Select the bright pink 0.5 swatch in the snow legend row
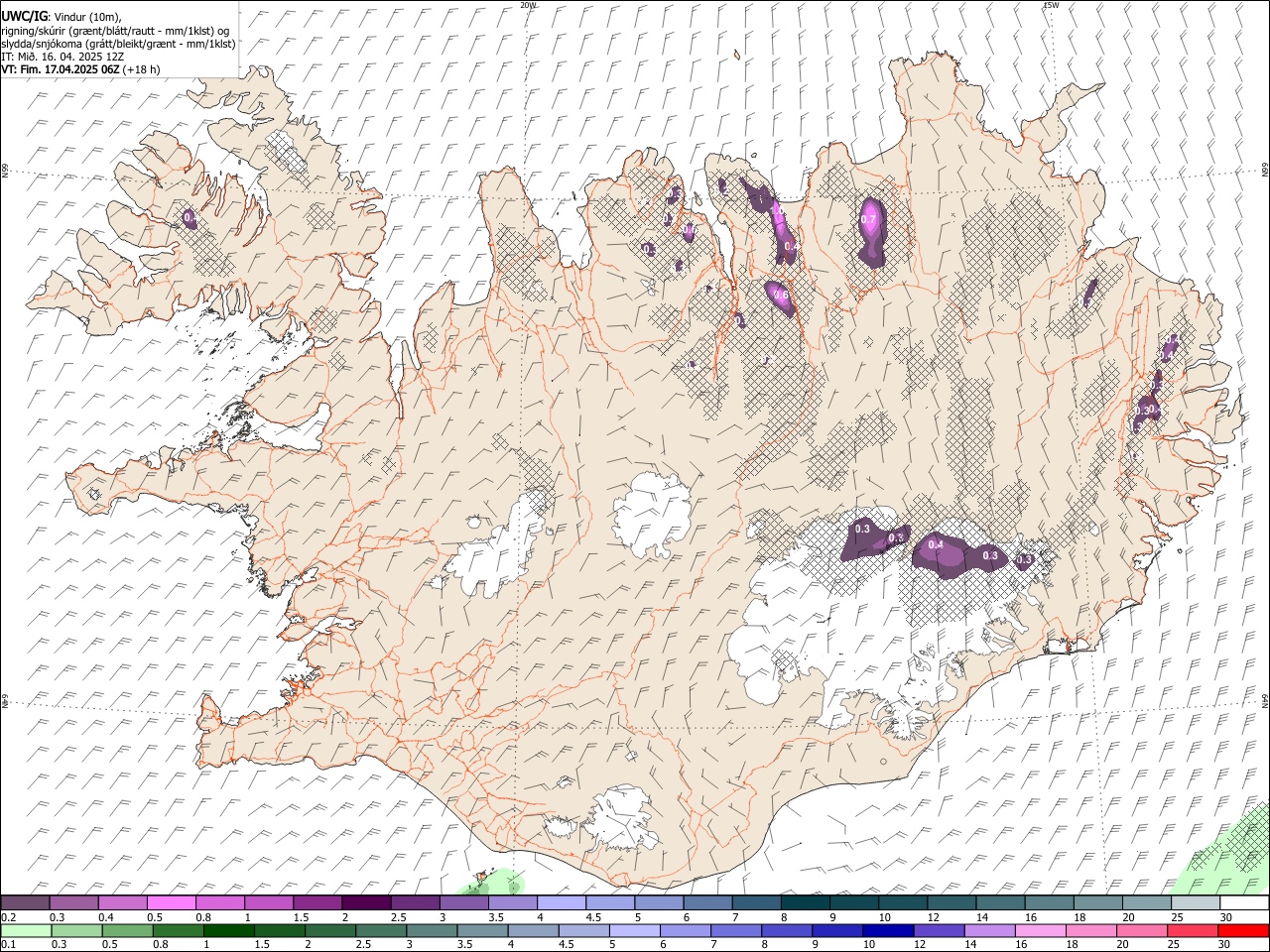This screenshot has height=952, width=1270. pos(171,902)
